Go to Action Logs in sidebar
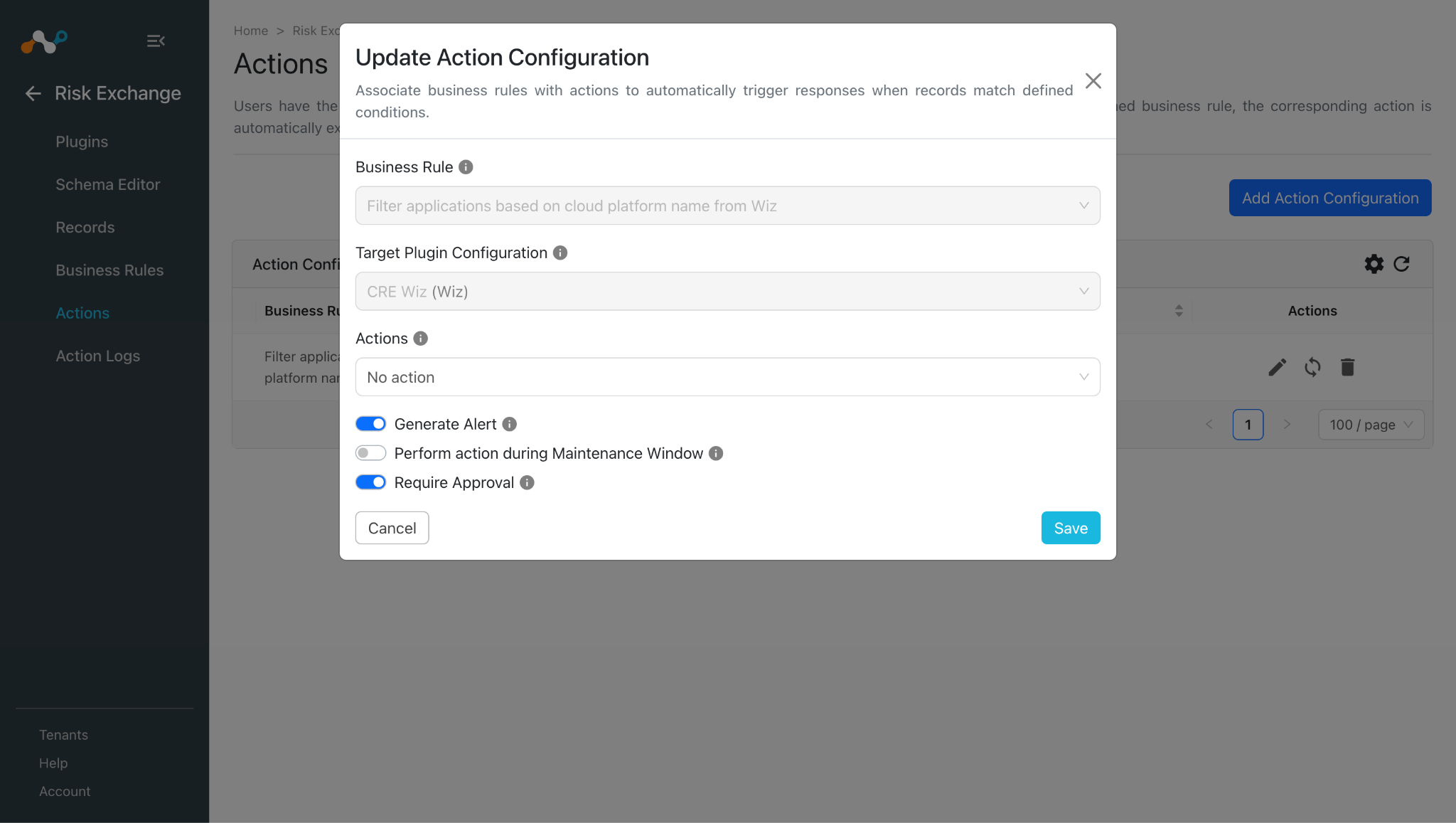 pos(98,356)
